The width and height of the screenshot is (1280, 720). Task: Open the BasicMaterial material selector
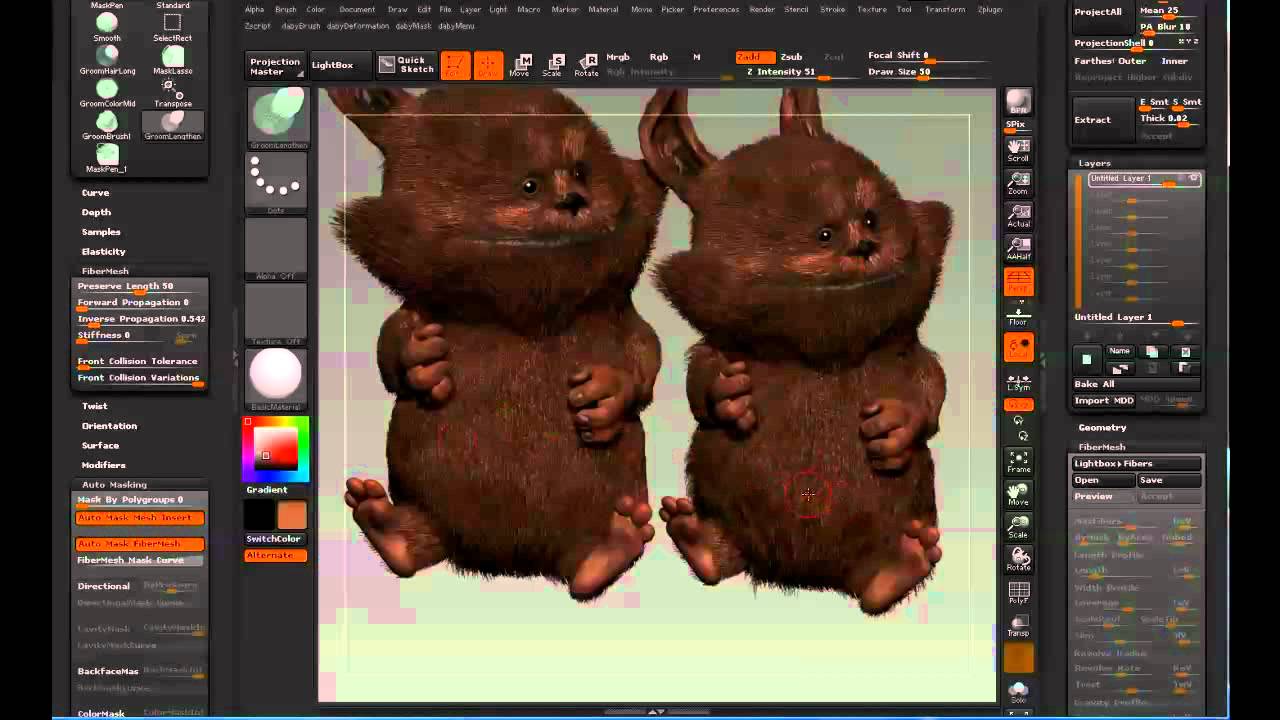(276, 379)
